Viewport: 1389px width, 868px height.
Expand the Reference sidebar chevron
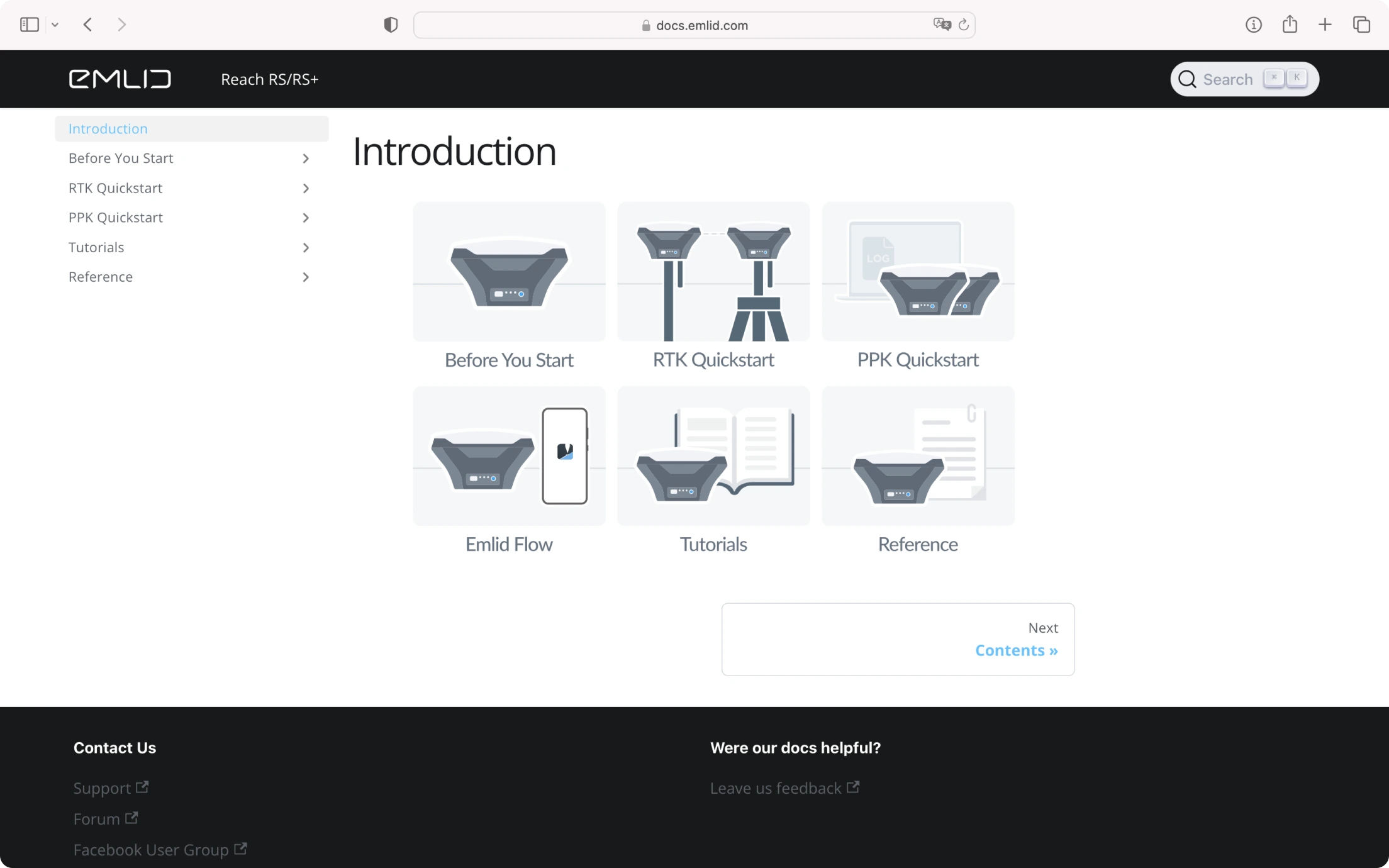(x=306, y=277)
